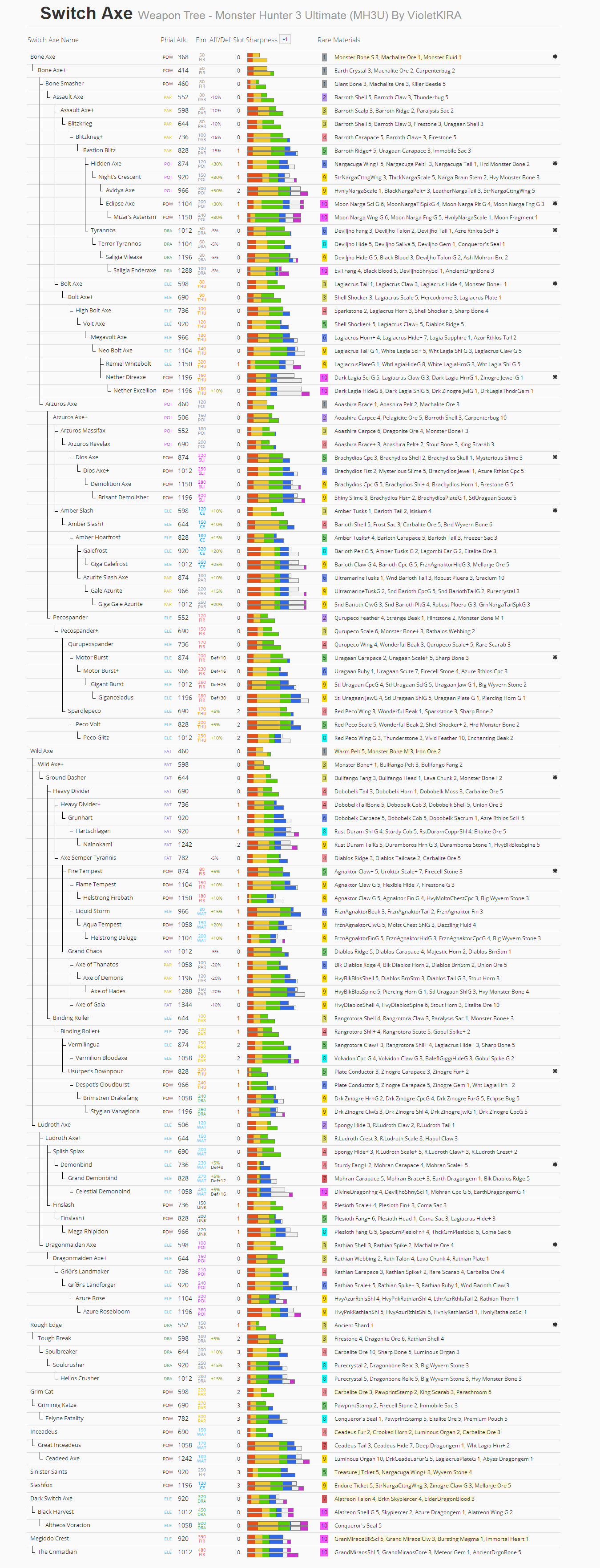Click Slashfox materials starting 'Endure Ticket 5'

[422, 1486]
